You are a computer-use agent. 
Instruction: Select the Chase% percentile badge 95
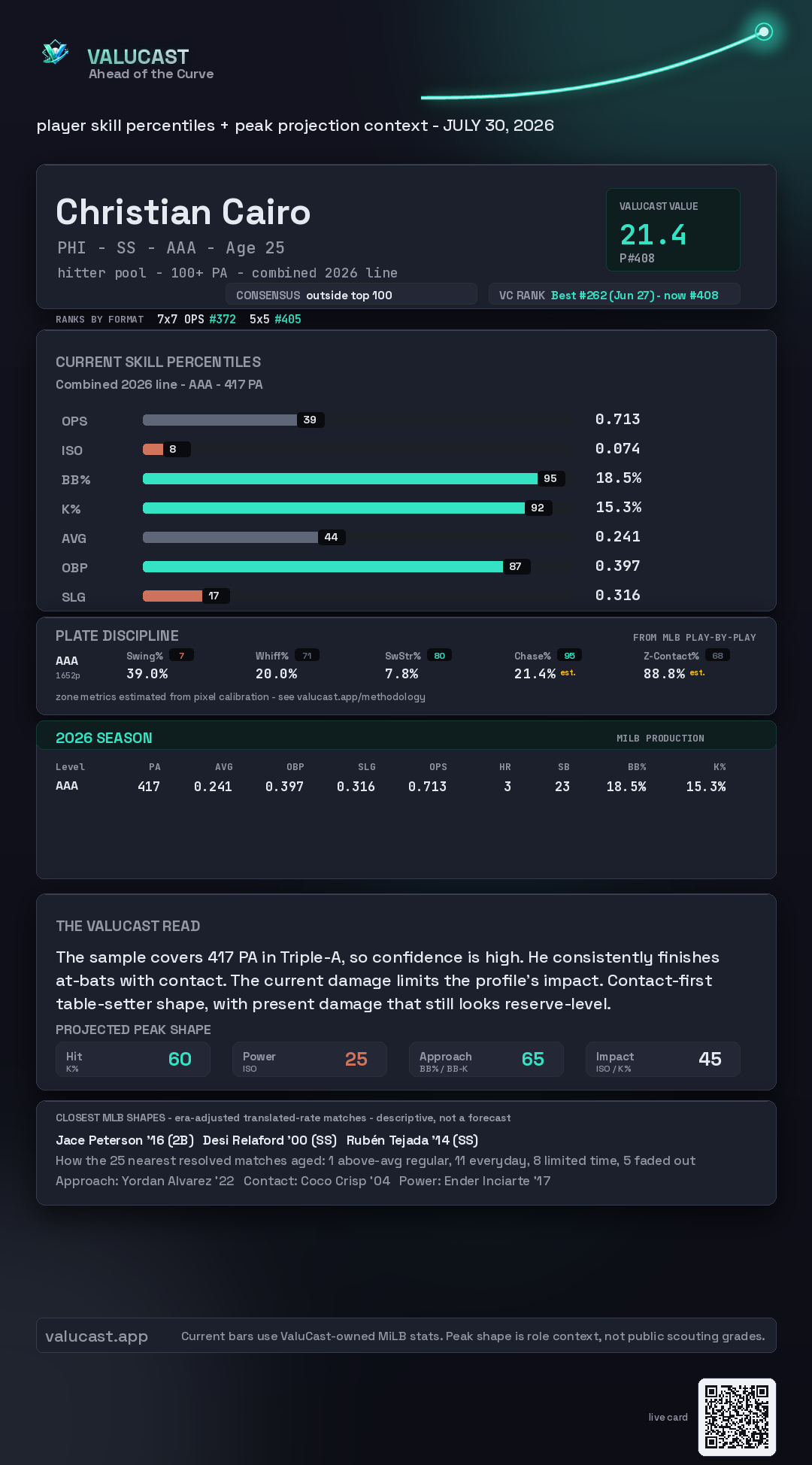(569, 656)
